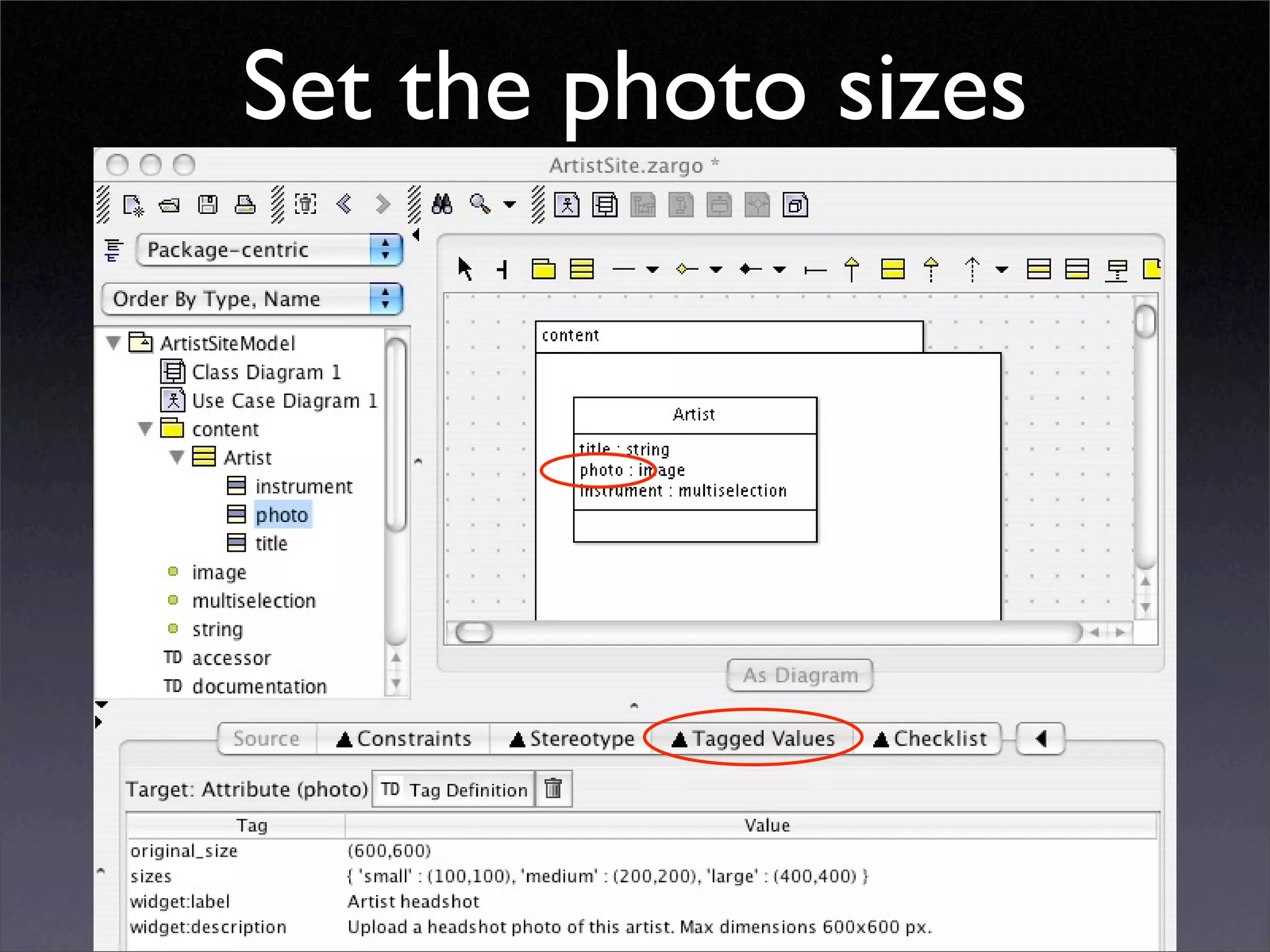Select the photo attribute in tree
1270x952 pixels.
coord(282,515)
